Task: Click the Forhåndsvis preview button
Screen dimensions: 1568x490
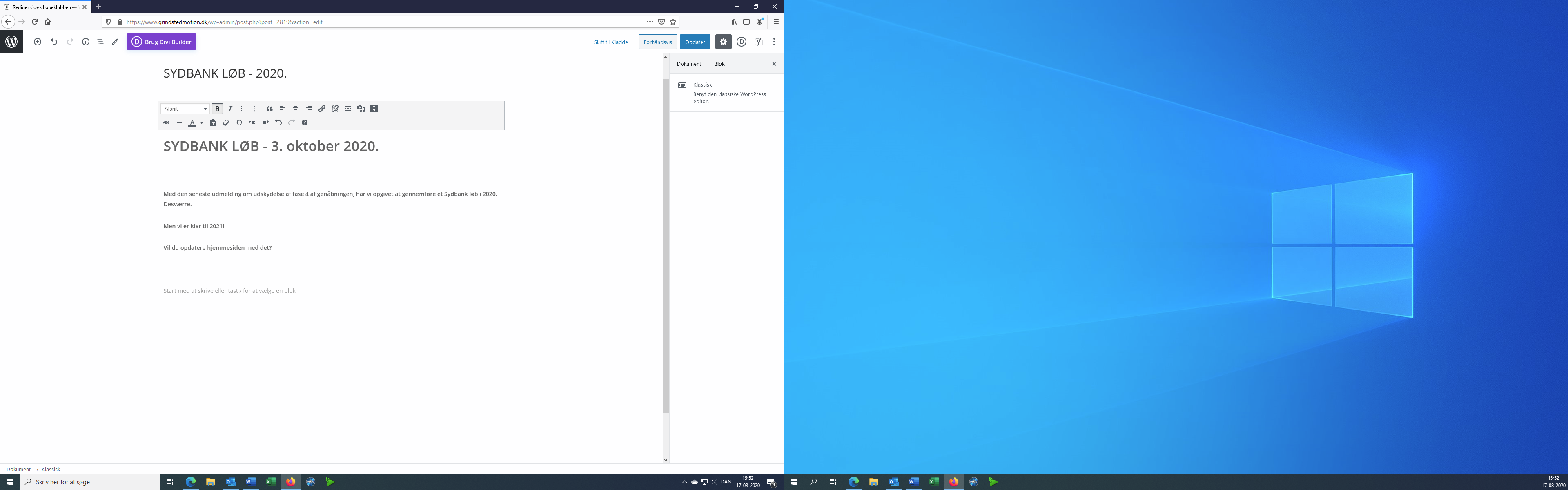Action: (x=658, y=42)
